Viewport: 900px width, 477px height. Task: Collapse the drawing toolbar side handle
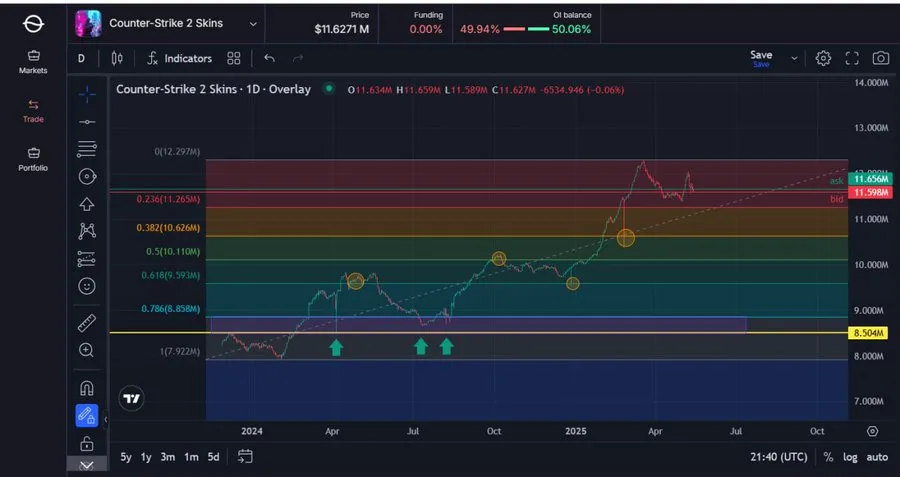pos(105,420)
